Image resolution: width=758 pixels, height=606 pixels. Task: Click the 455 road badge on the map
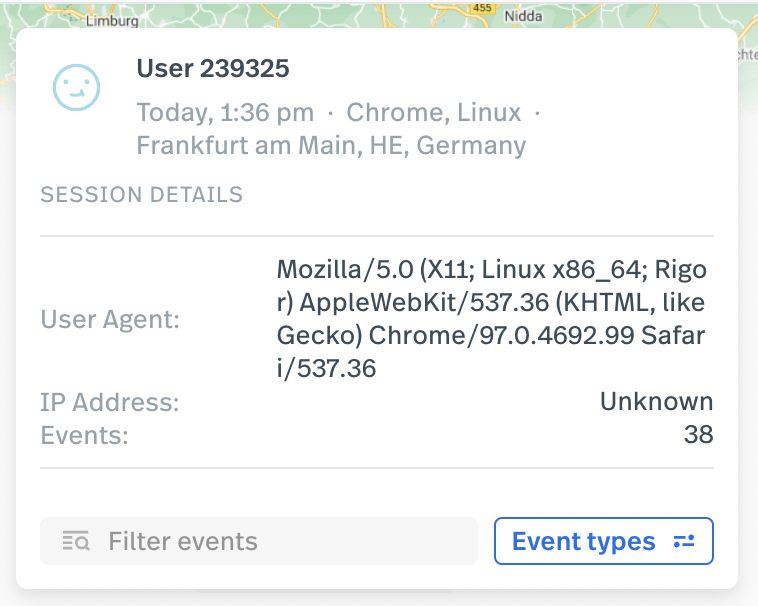[x=482, y=8]
